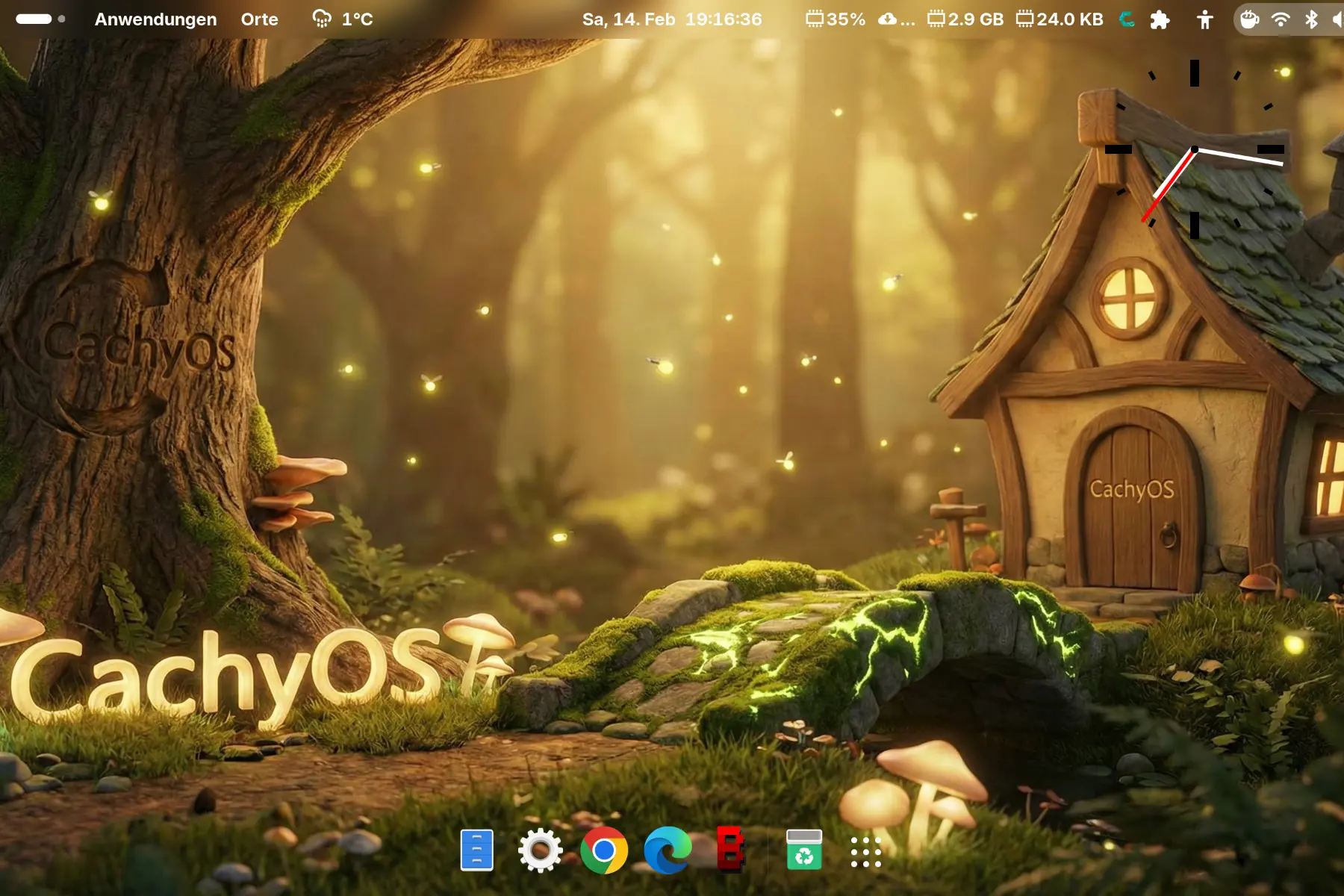Launch Settings via the gear dock icon
The image size is (1344, 896).
point(540,850)
